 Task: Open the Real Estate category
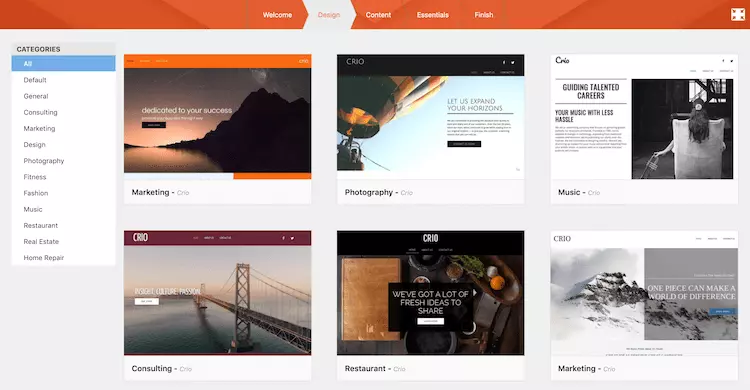[64, 242]
